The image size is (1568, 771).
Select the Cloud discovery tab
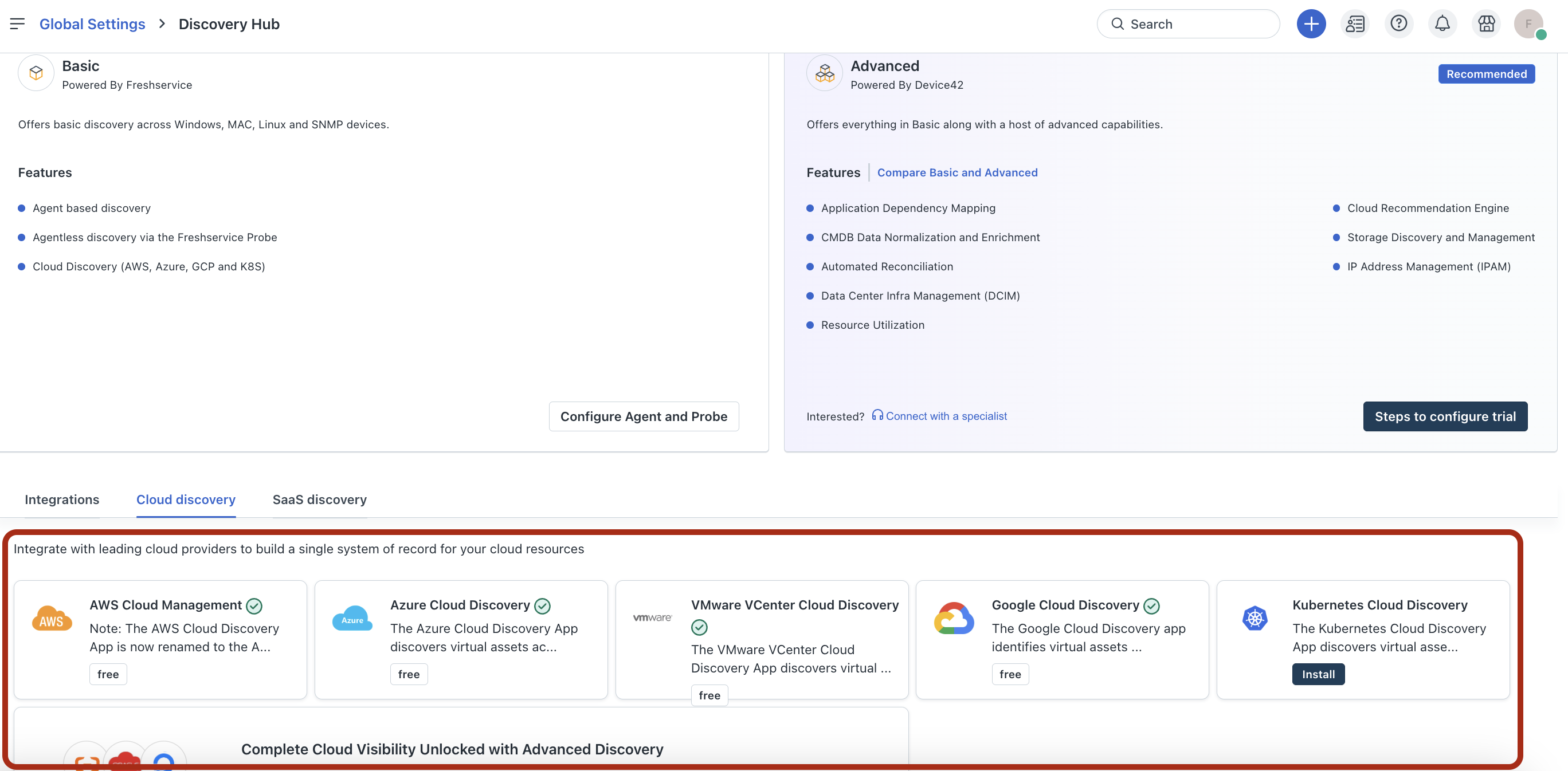186,499
